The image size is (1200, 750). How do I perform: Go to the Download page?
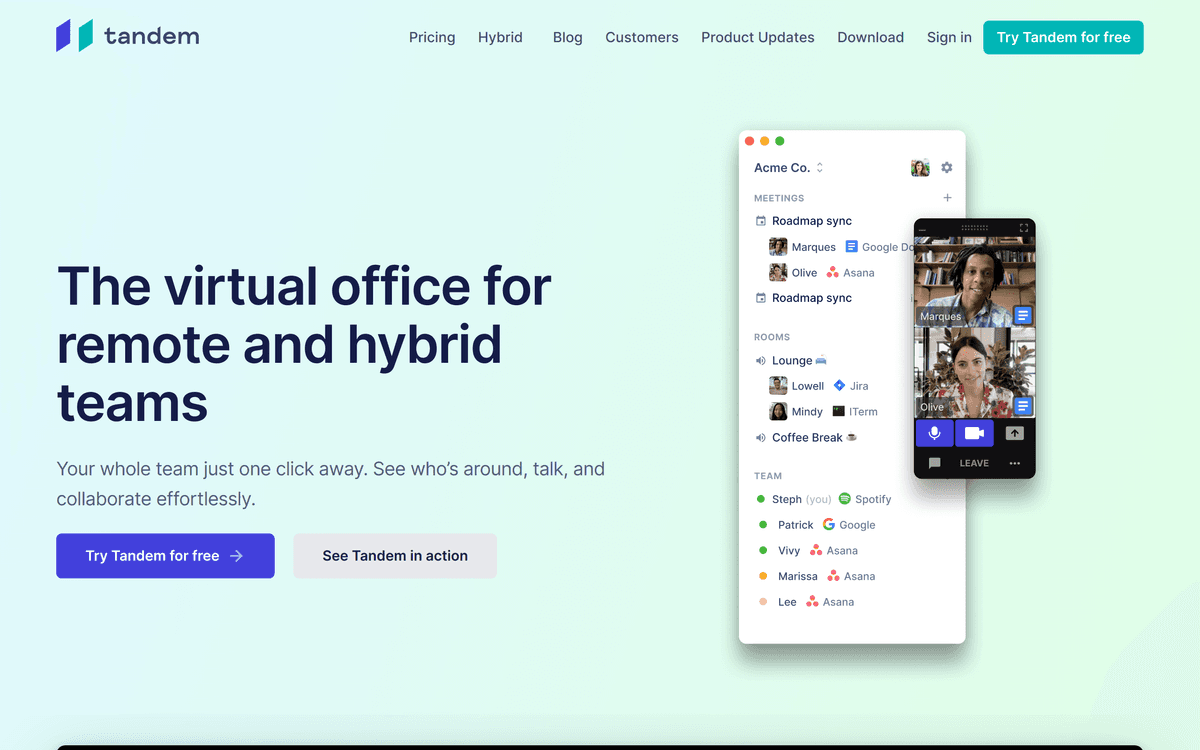pos(871,37)
